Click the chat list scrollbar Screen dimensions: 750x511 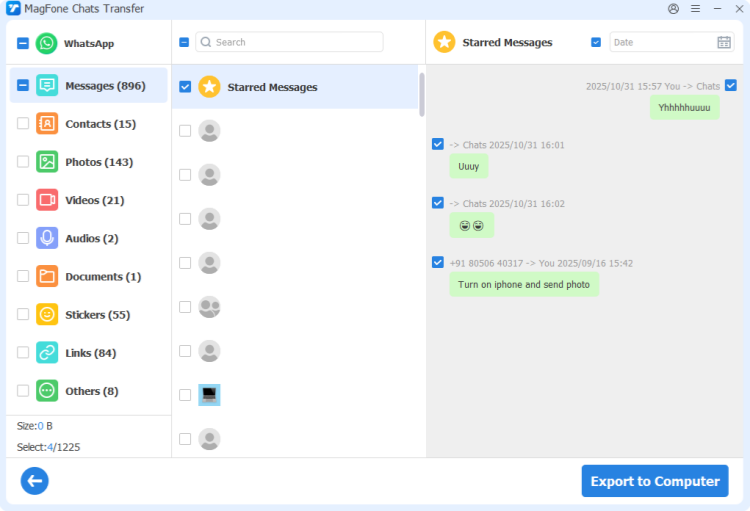[422, 94]
